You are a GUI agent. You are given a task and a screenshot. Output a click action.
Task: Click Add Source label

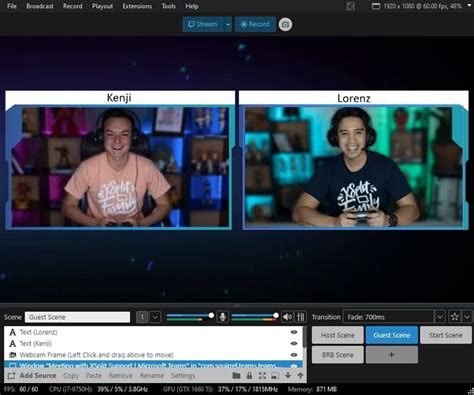point(38,376)
